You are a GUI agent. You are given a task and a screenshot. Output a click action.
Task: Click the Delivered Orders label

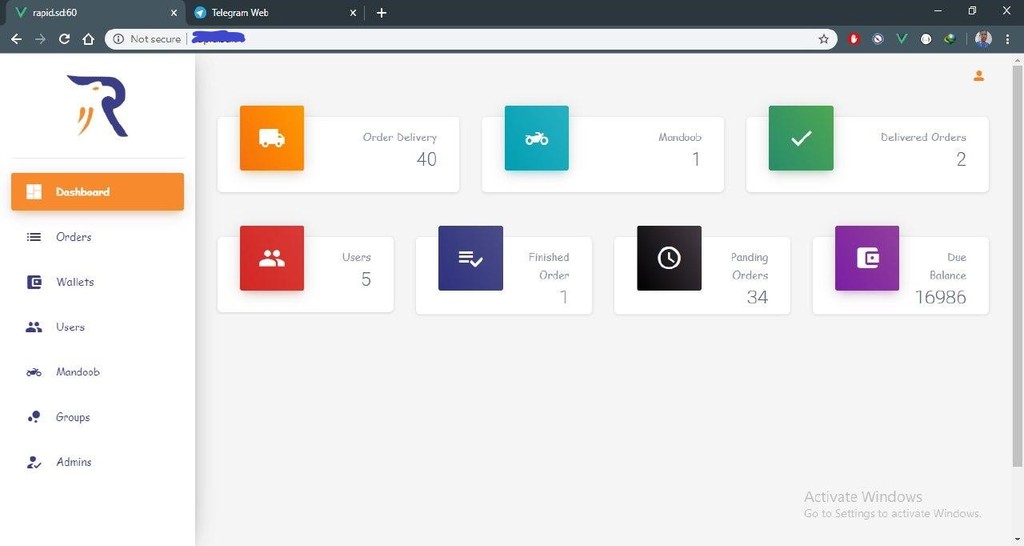pos(923,137)
